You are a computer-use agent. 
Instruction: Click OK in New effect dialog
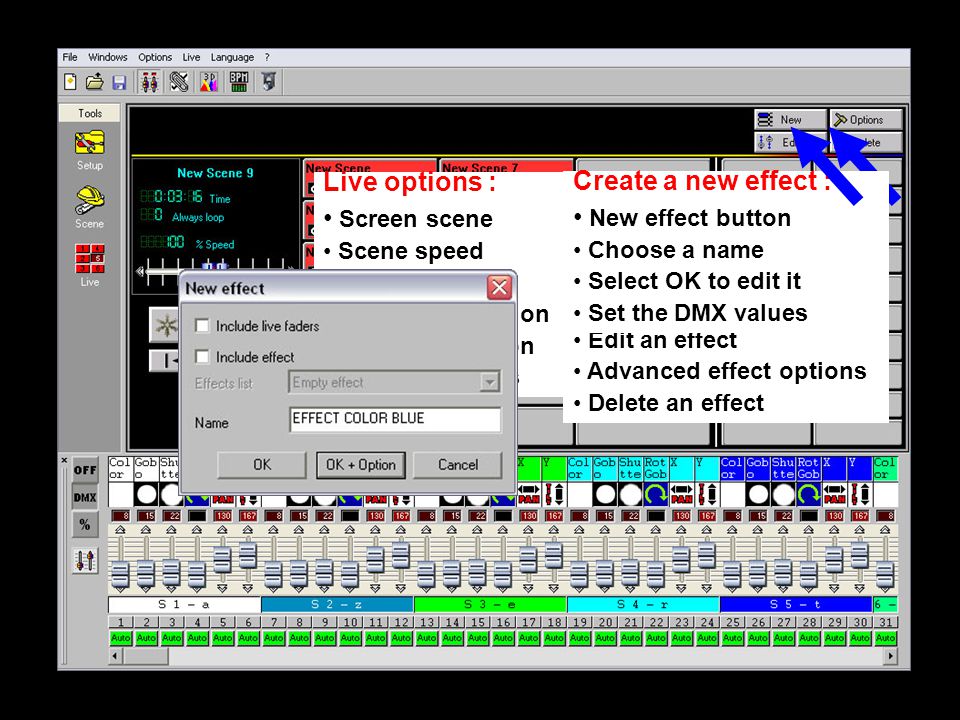[x=262, y=465]
